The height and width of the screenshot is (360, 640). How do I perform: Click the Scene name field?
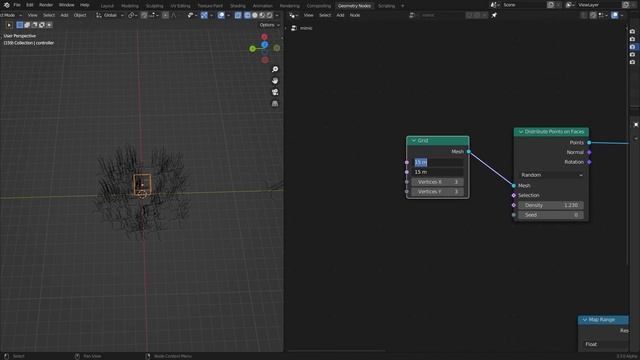click(x=524, y=5)
